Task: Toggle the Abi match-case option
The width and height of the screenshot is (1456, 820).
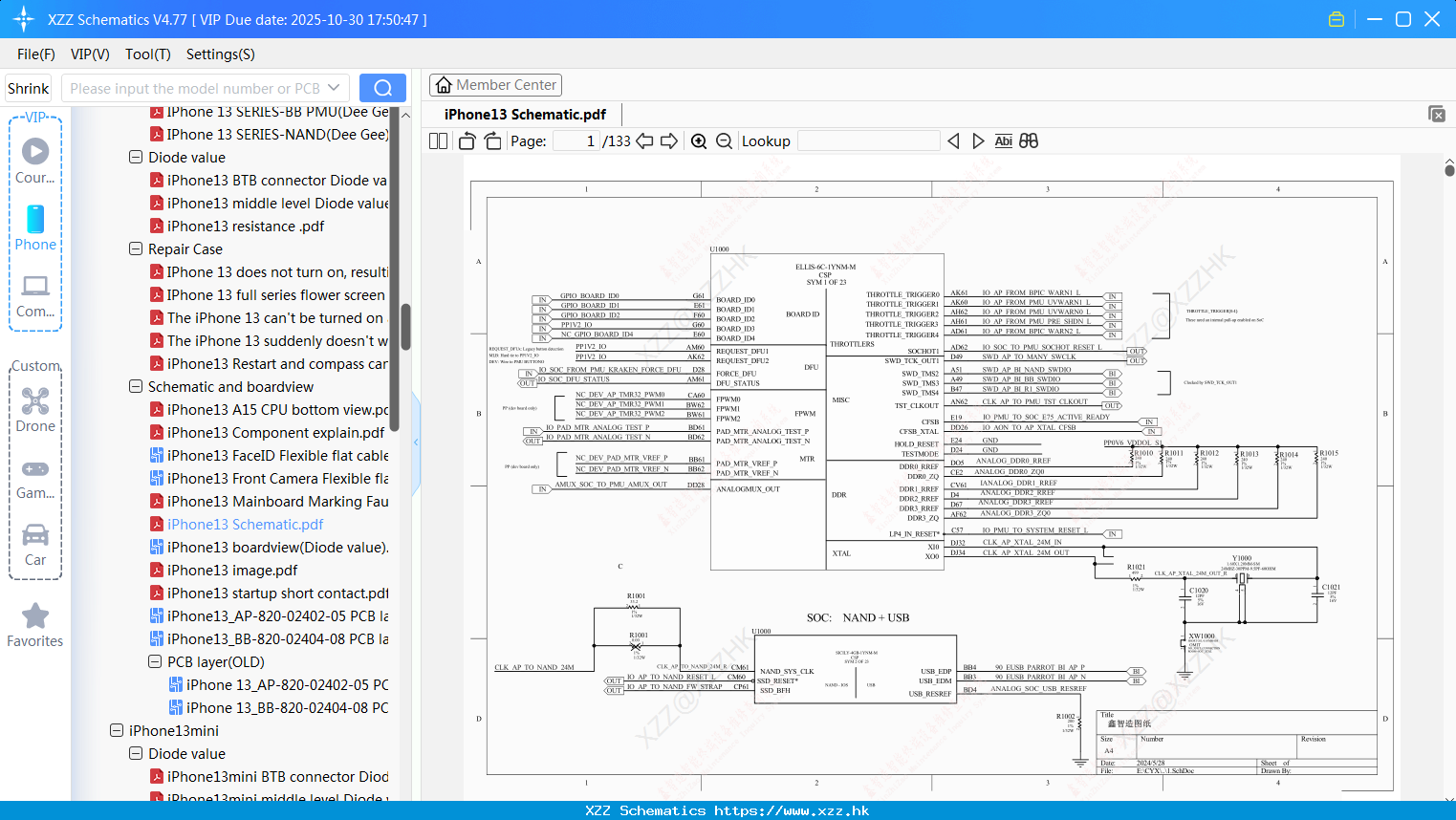Action: click(x=1003, y=141)
